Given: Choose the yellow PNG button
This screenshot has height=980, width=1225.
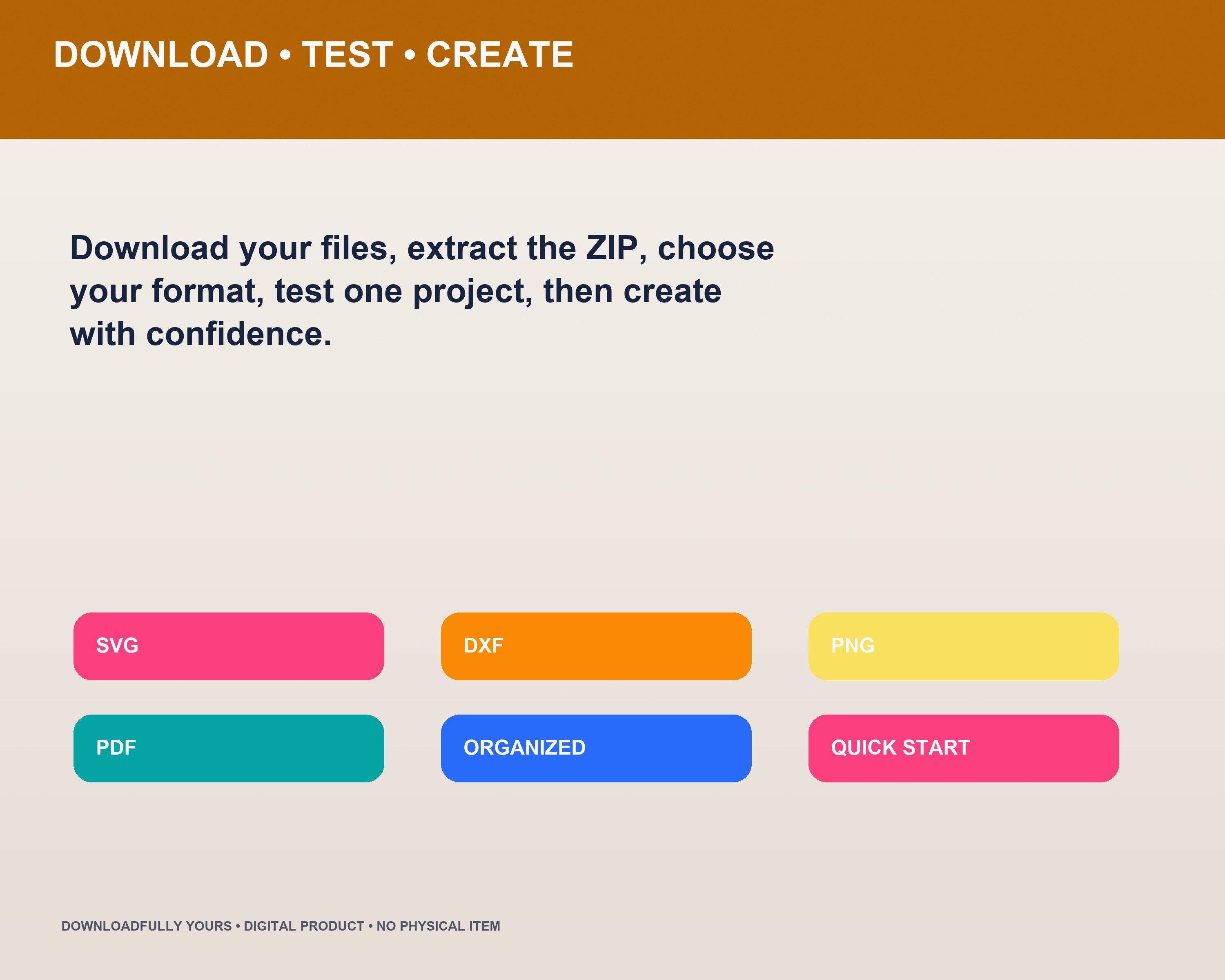Looking at the screenshot, I should click(964, 646).
